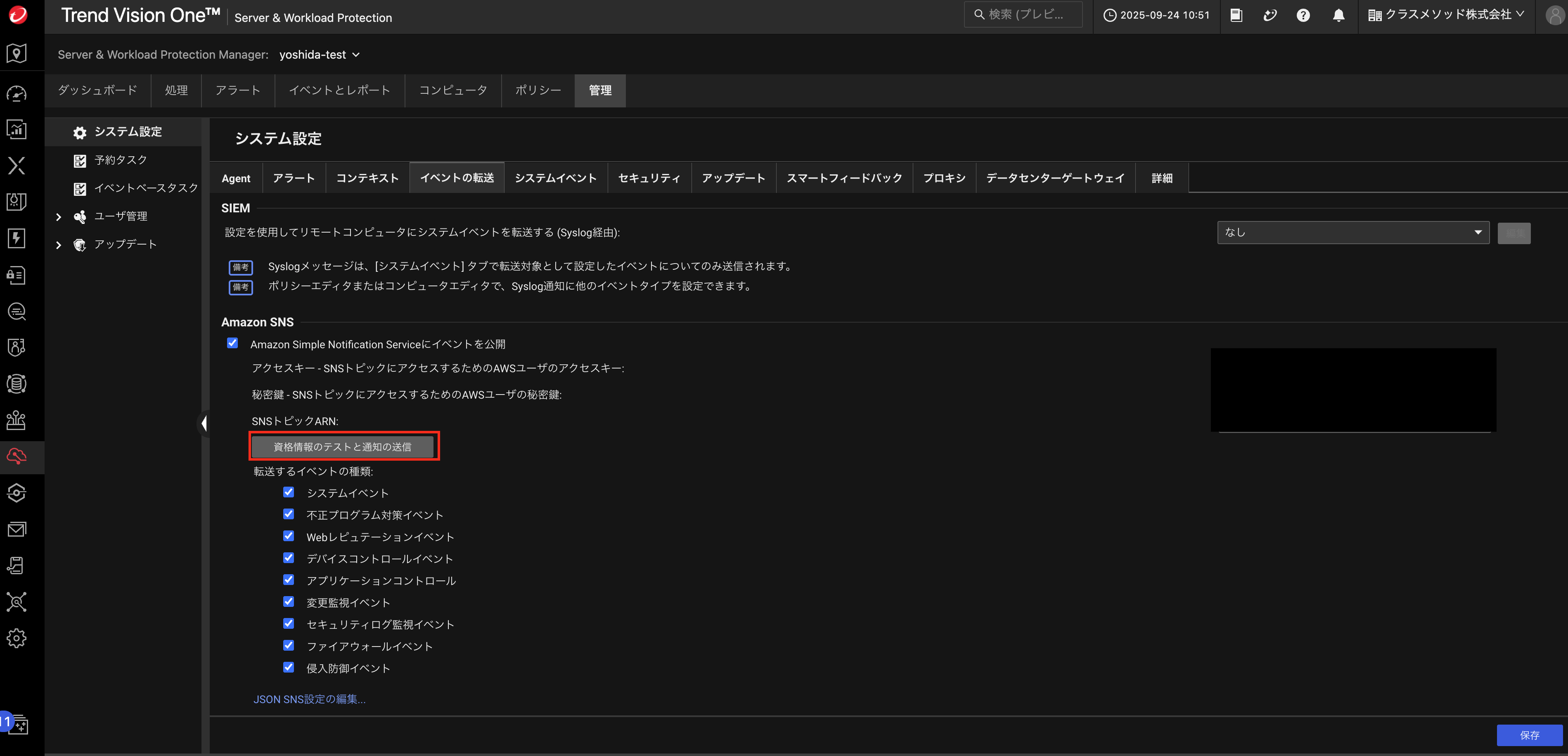Screen dimensions: 1568x756
Task: Select イベントベースタスク in the sidebar
Action: [146, 188]
